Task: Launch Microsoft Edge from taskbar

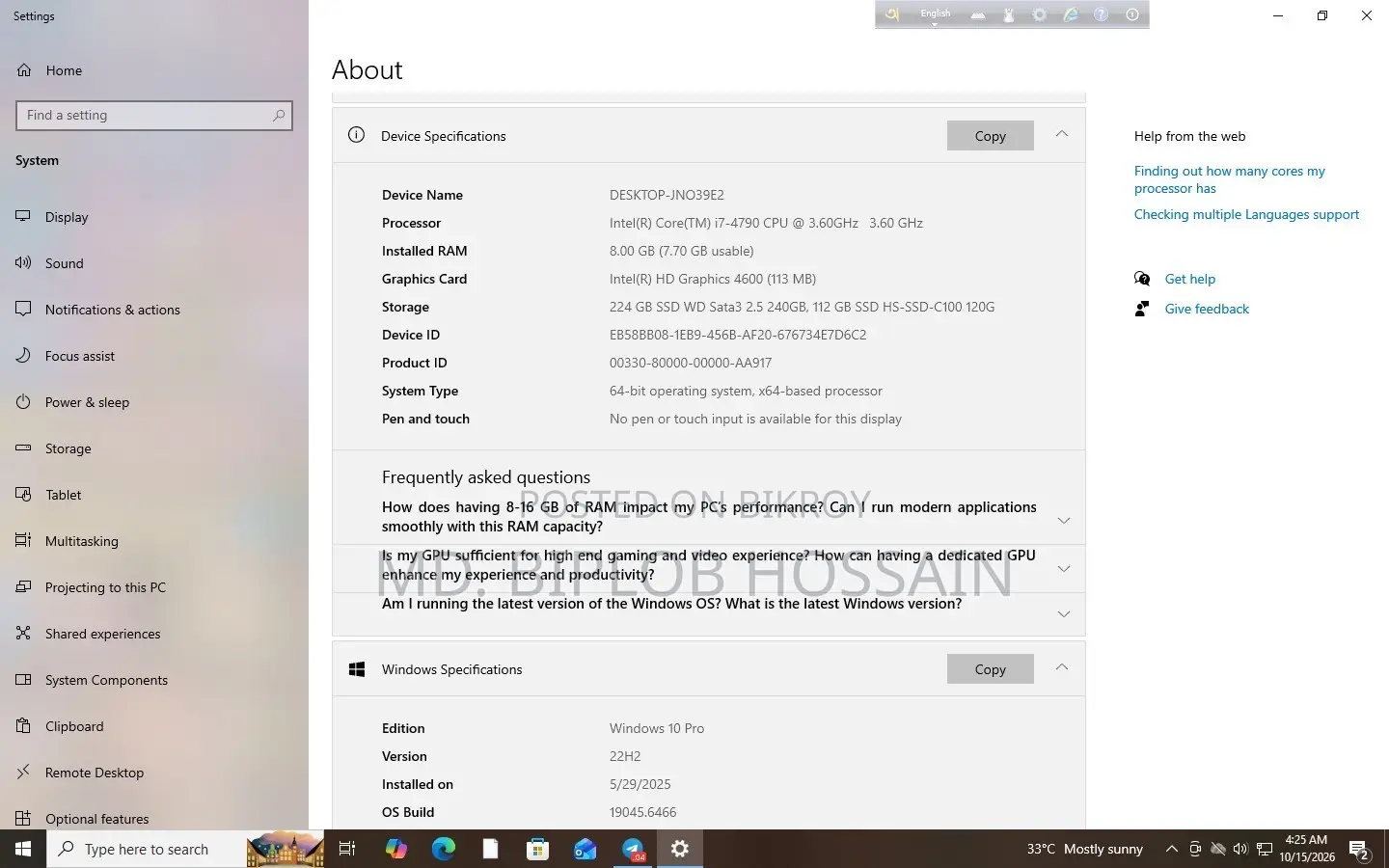Action: [x=443, y=849]
